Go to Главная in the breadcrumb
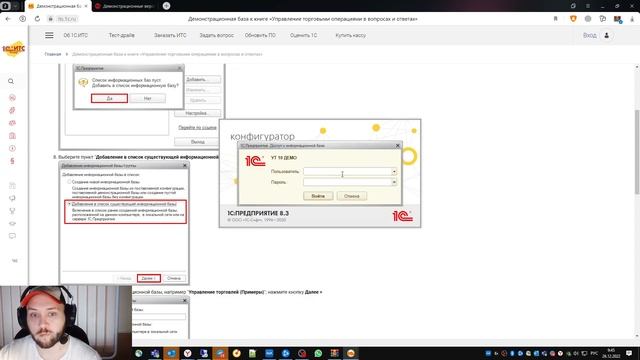The width and height of the screenshot is (640, 360). (53, 54)
